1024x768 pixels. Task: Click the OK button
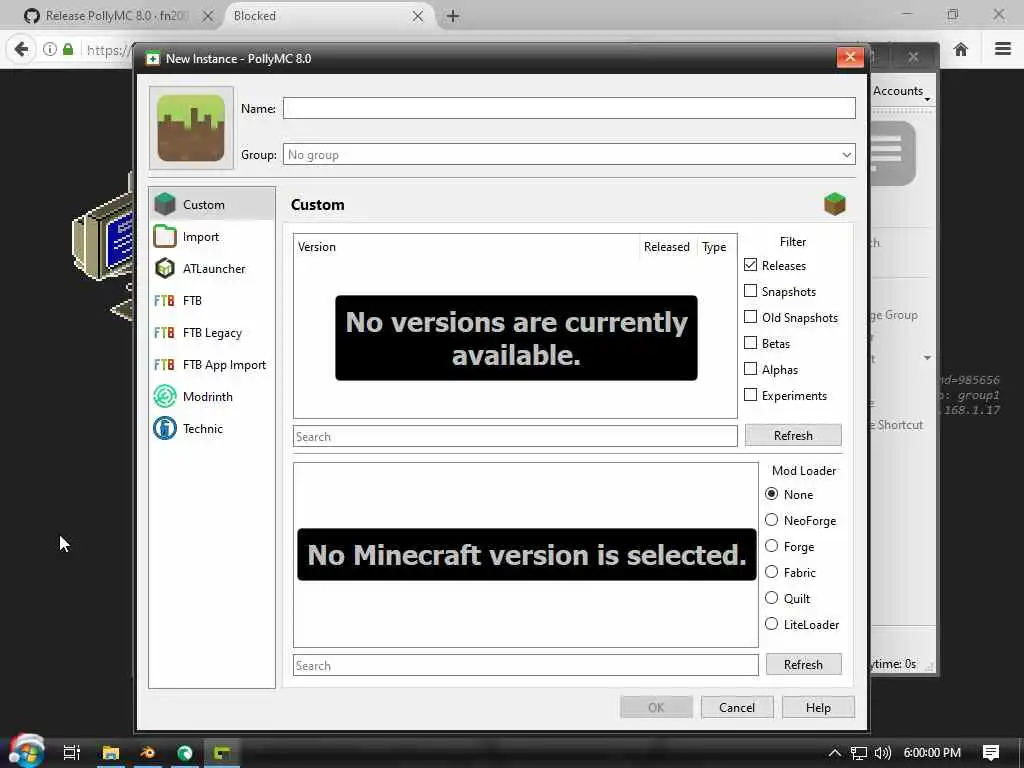tap(656, 707)
